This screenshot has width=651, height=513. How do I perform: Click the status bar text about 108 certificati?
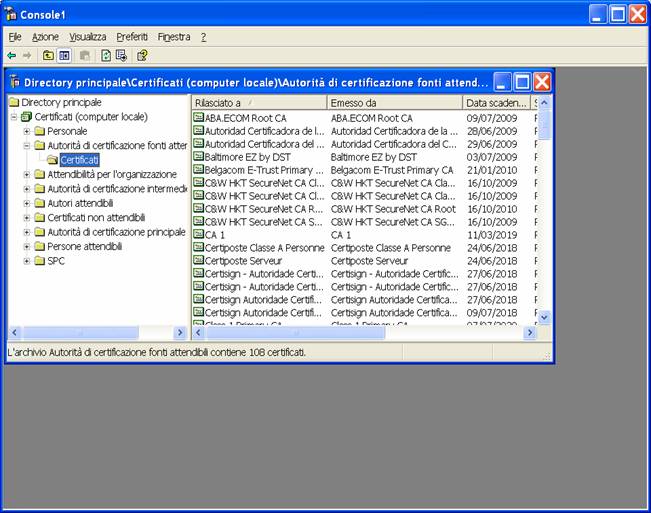157,352
